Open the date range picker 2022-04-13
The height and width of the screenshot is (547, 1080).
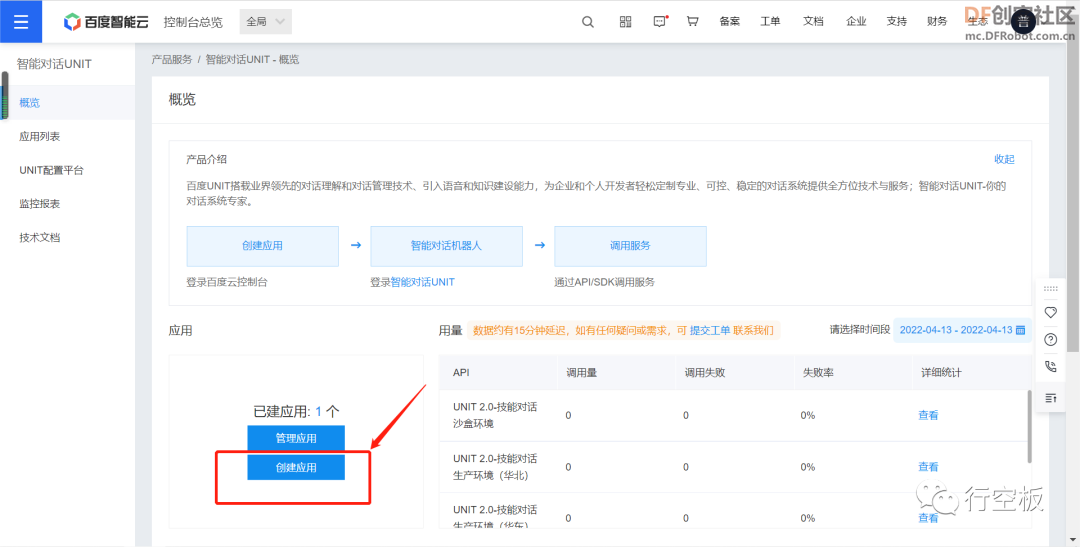(962, 329)
